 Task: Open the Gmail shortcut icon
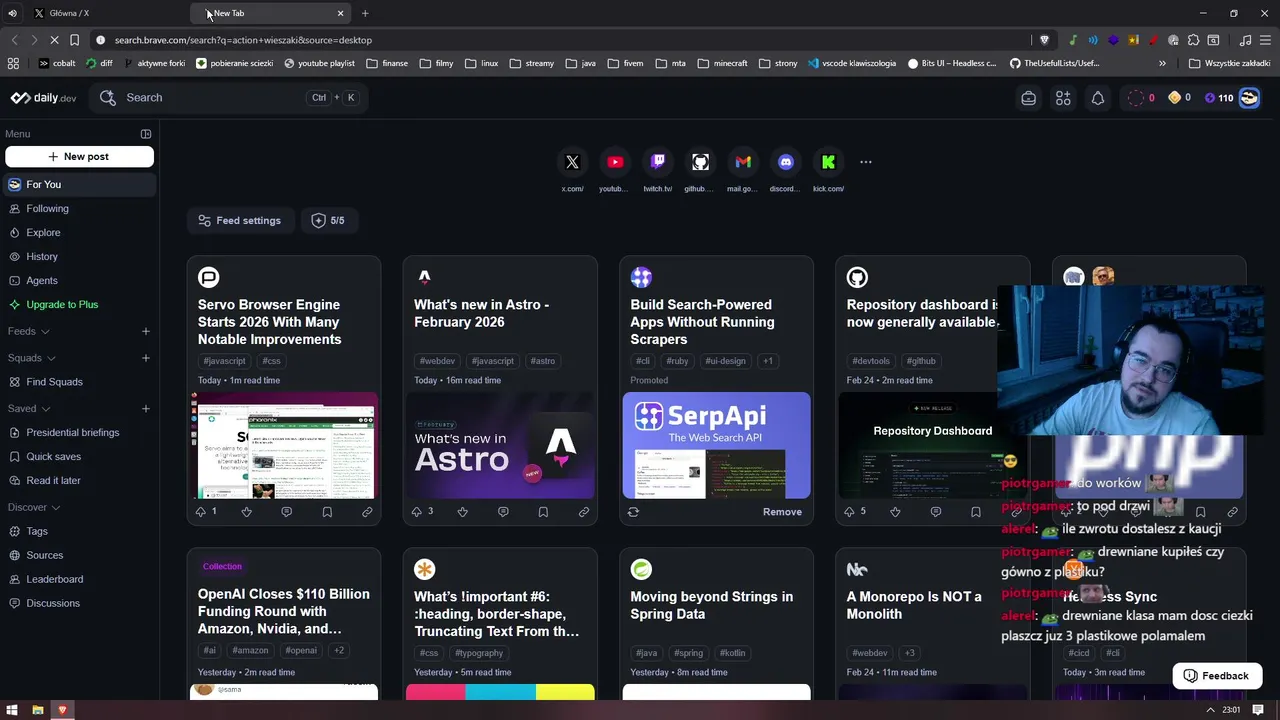pos(743,162)
